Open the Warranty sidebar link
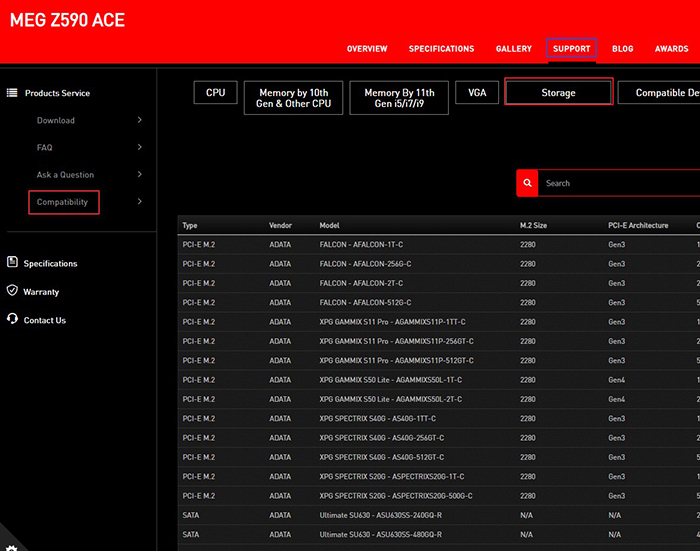Screen dimensions: 700x551 click(41, 292)
